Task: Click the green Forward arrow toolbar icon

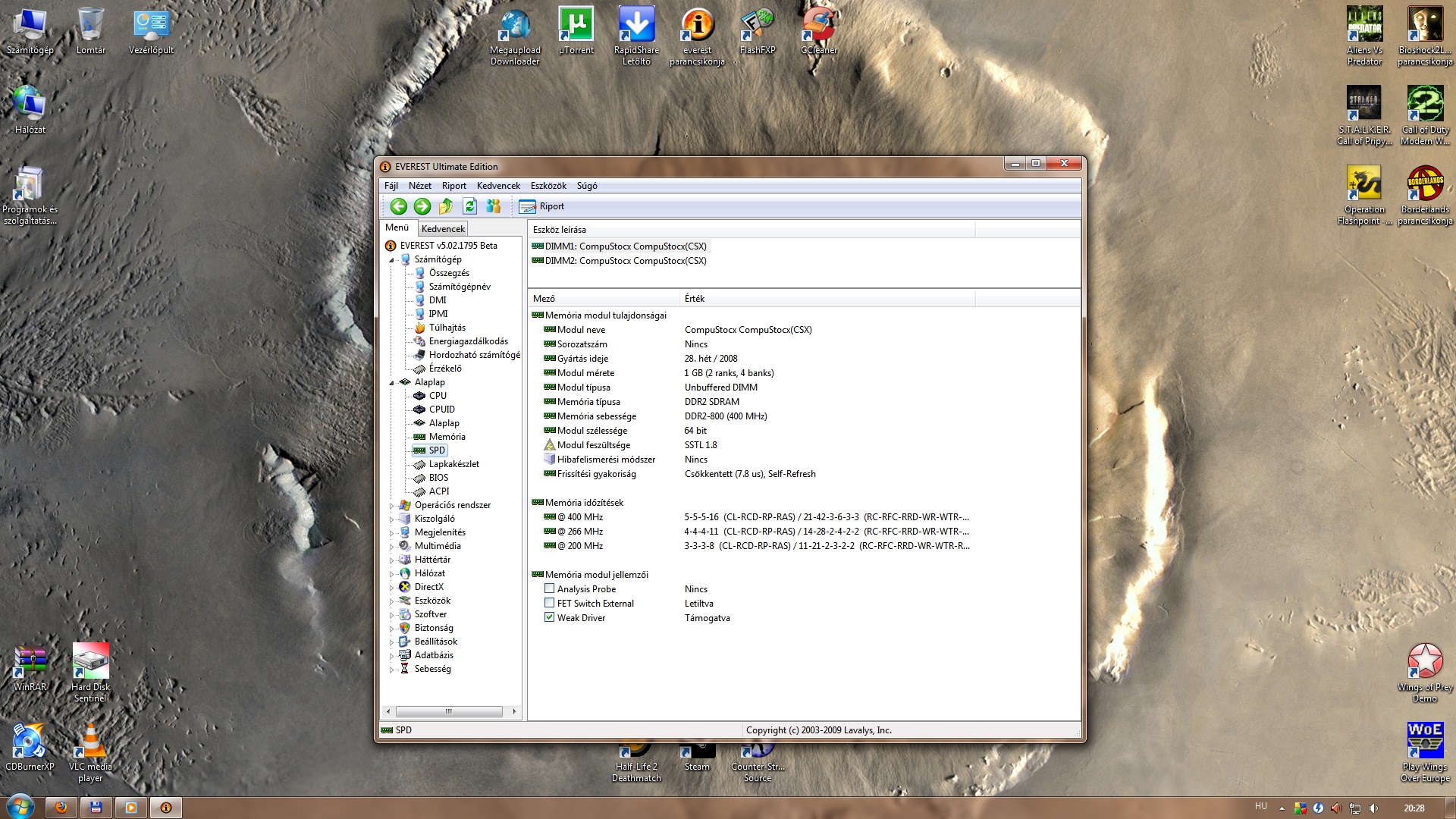Action: click(422, 206)
